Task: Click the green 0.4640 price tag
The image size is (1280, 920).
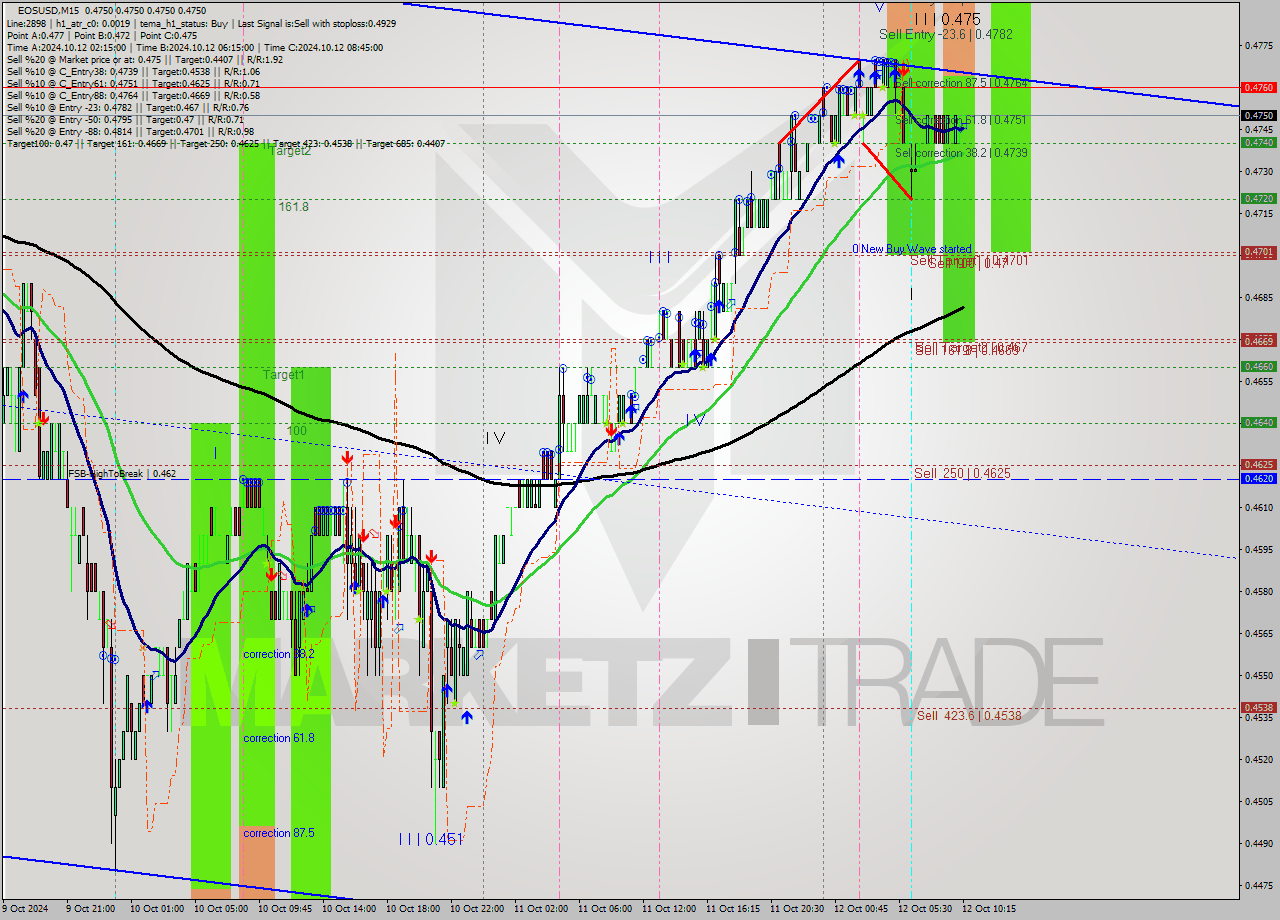Action: (x=1258, y=423)
